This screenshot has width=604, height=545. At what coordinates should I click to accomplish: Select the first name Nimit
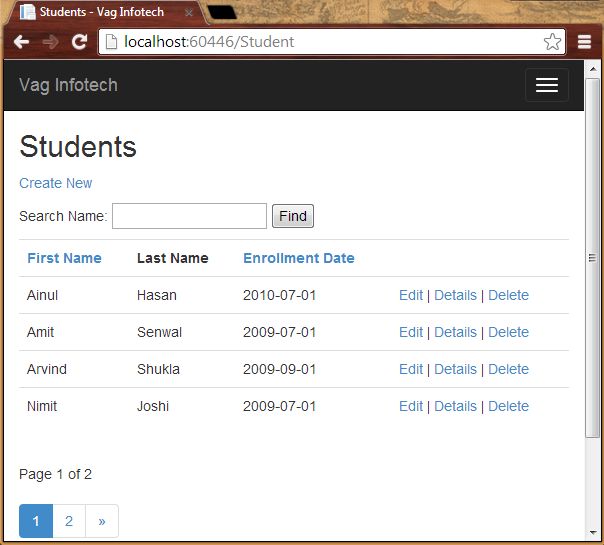[42, 406]
